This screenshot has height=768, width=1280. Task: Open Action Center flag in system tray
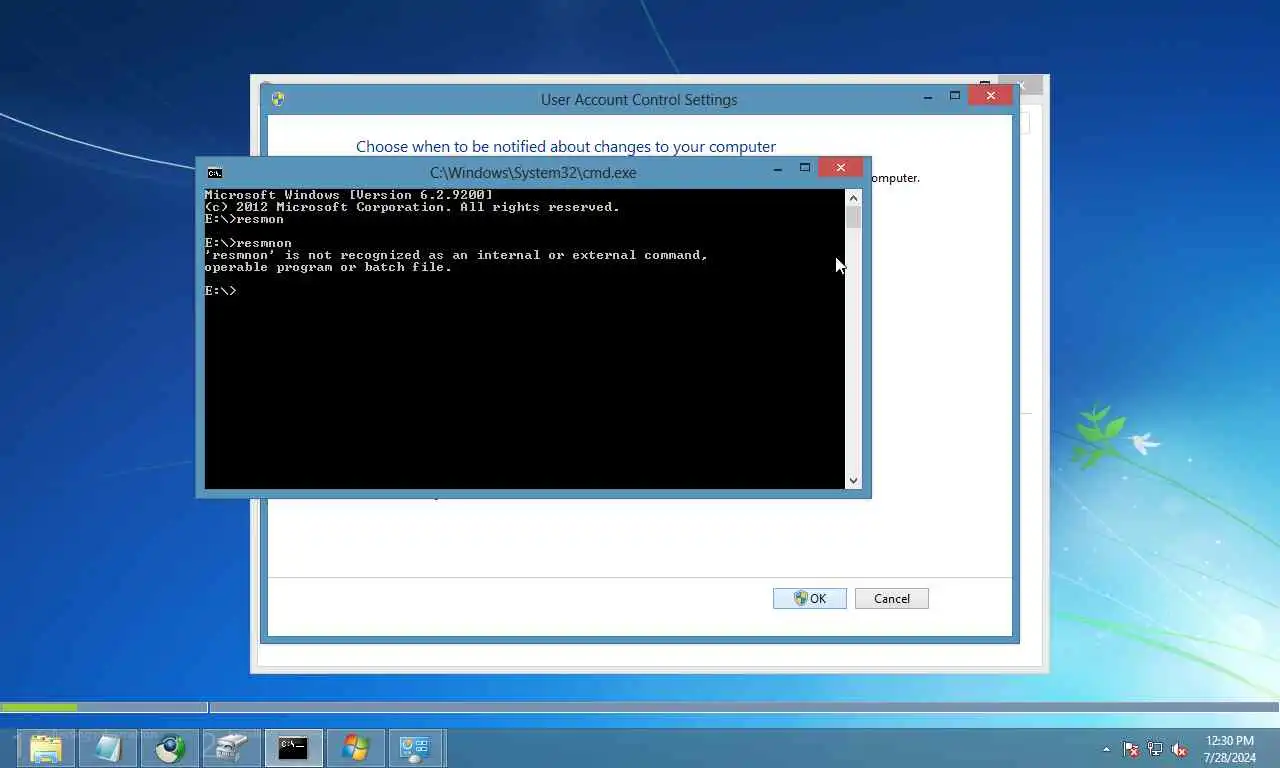[x=1131, y=748]
